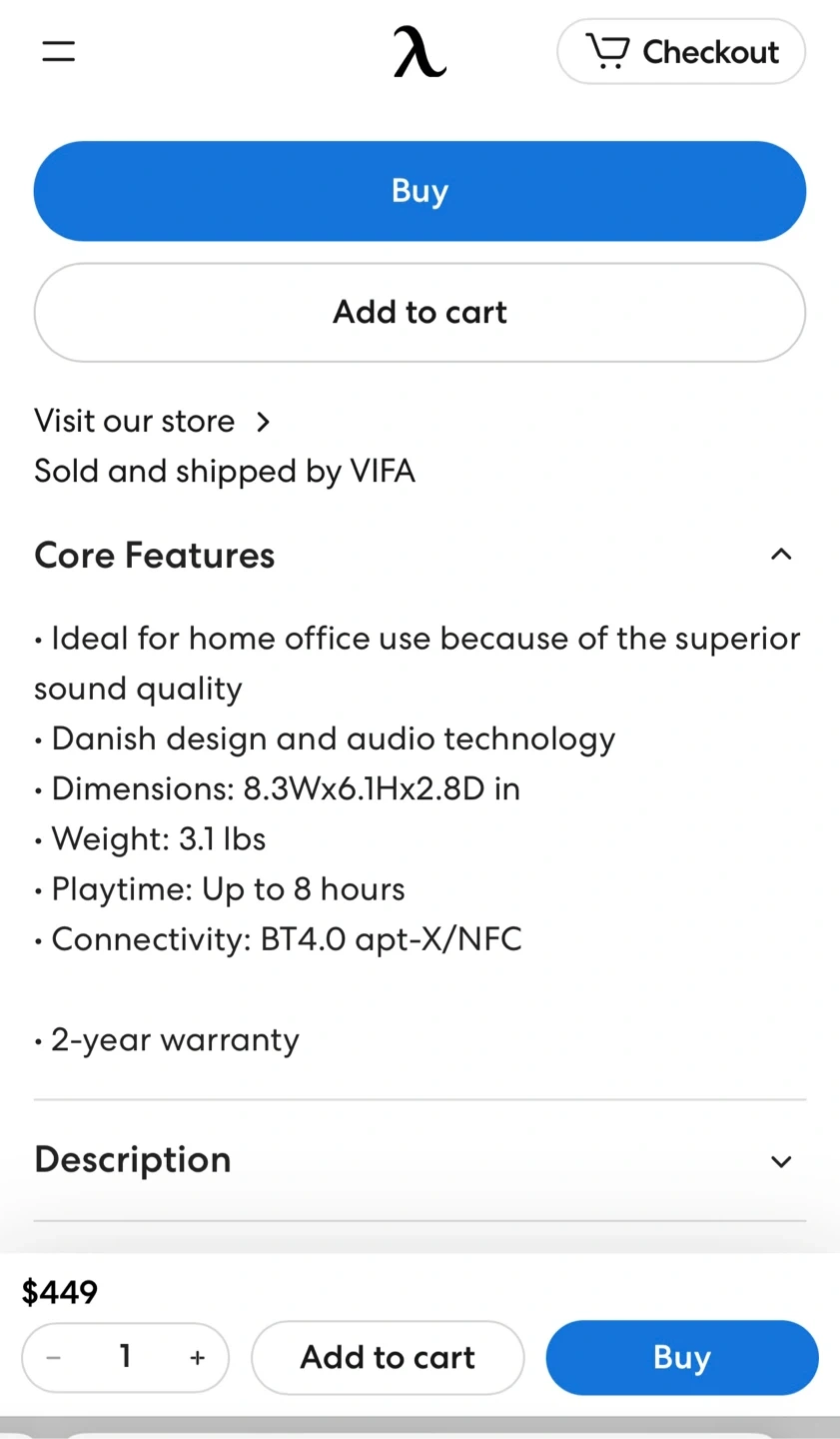Expand Description using its chevron
The image size is (840, 1439).
pos(781,1160)
